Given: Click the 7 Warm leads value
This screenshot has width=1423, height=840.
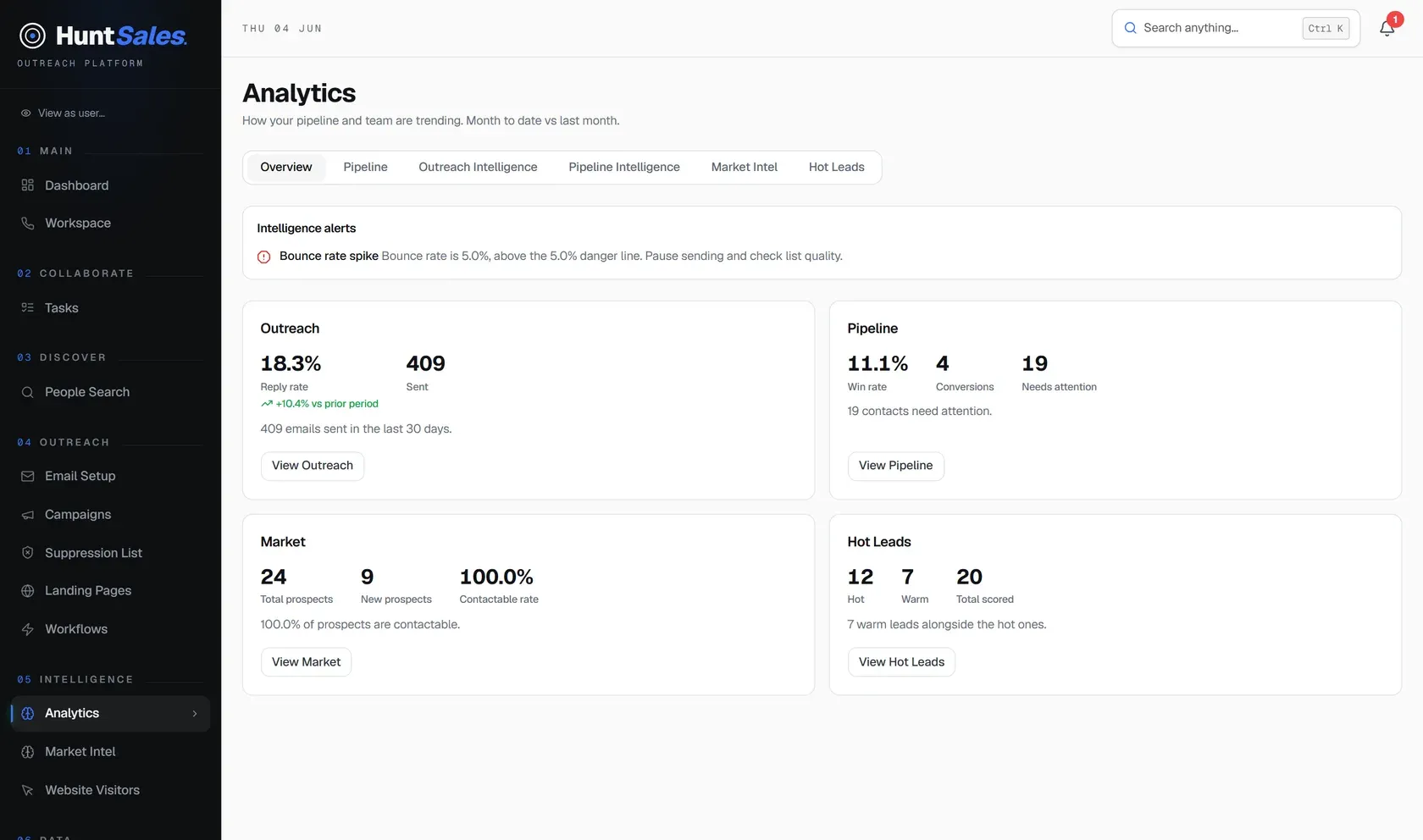Looking at the screenshot, I should [908, 577].
